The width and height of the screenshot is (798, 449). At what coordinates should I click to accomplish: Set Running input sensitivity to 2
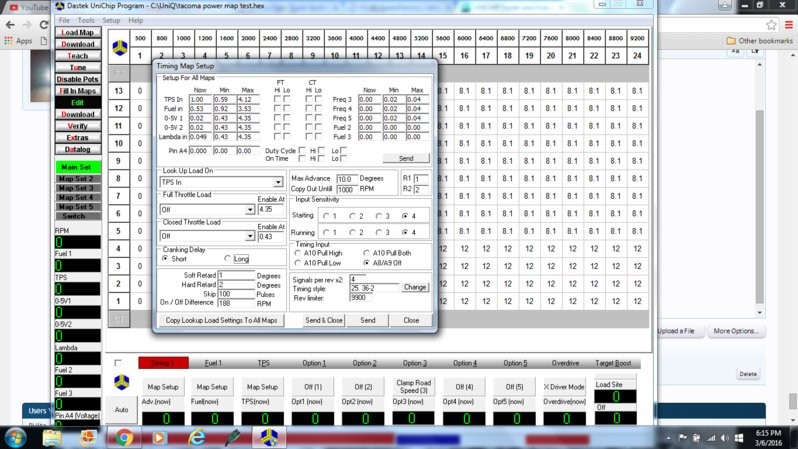coord(352,233)
